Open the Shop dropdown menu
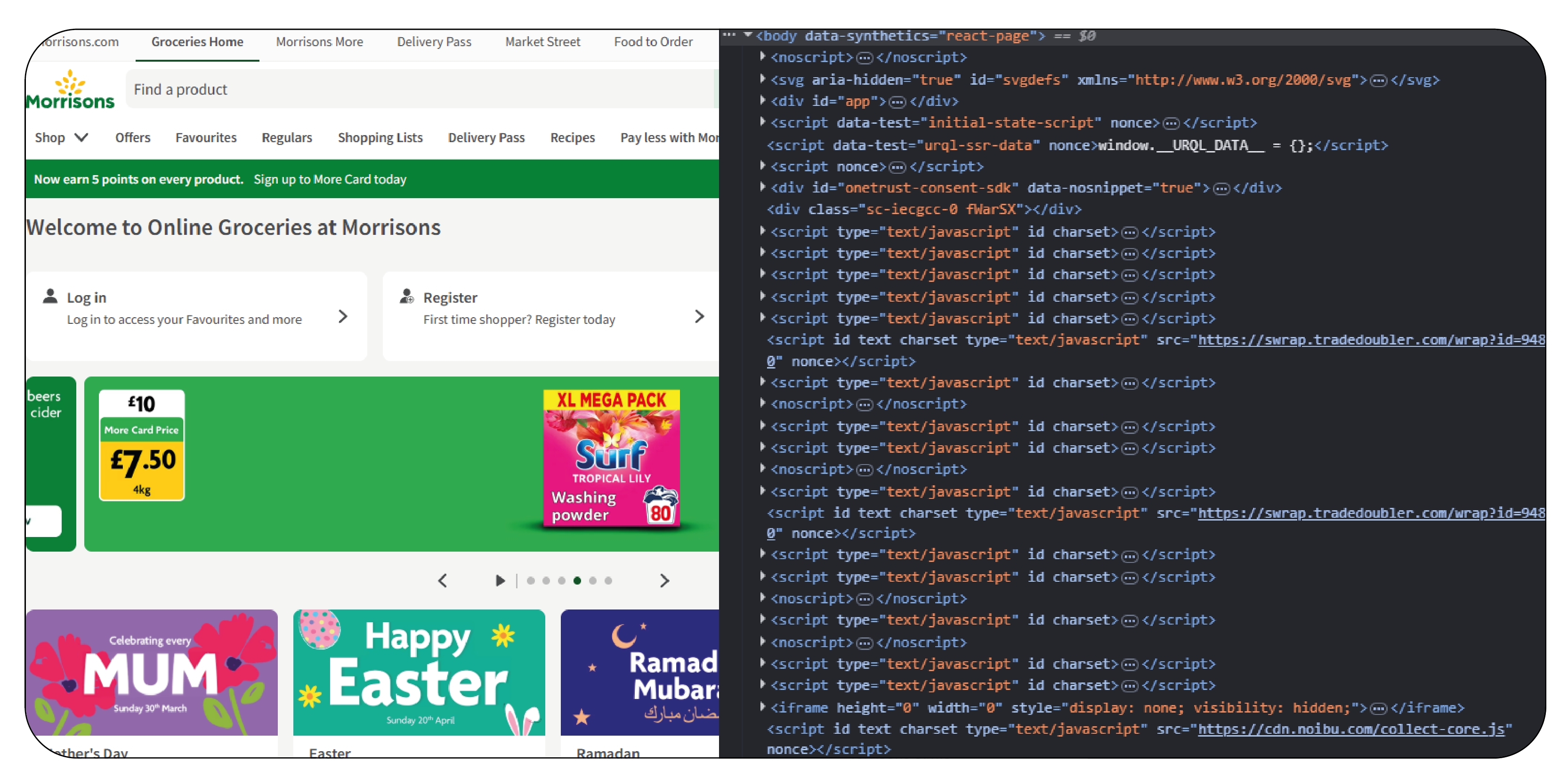The height and width of the screenshot is (778, 1568). [62, 137]
